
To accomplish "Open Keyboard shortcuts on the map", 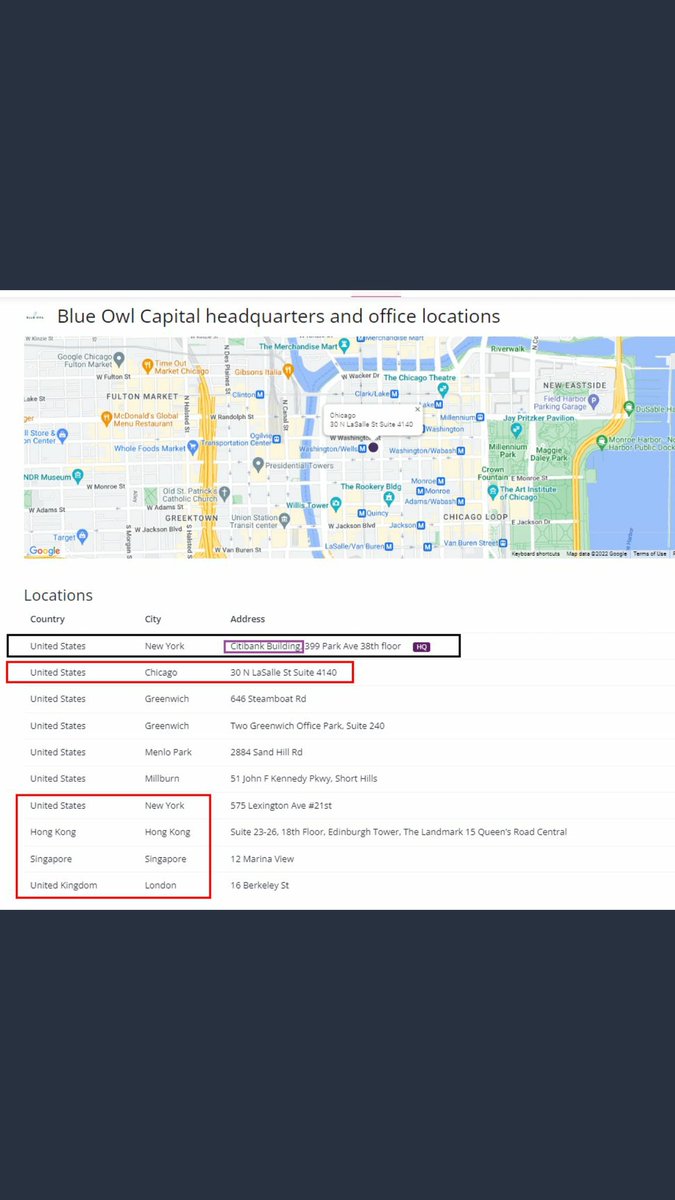I will click(536, 554).
